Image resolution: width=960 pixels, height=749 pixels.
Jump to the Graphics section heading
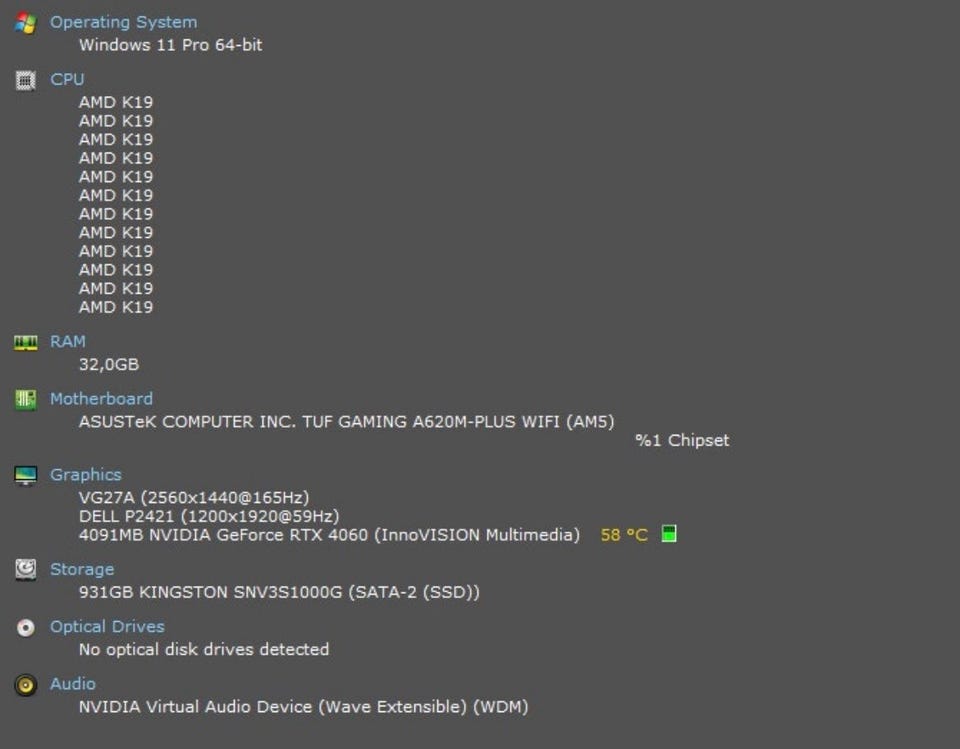(x=85, y=474)
